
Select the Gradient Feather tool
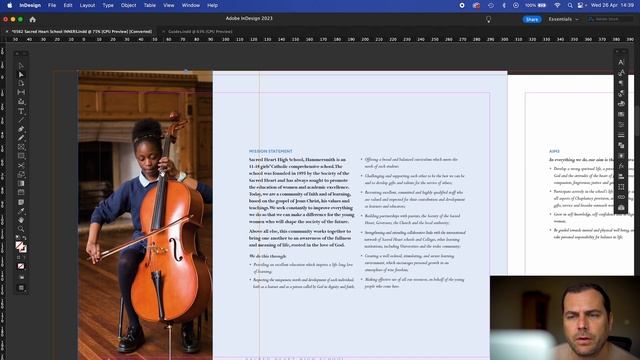(21, 192)
